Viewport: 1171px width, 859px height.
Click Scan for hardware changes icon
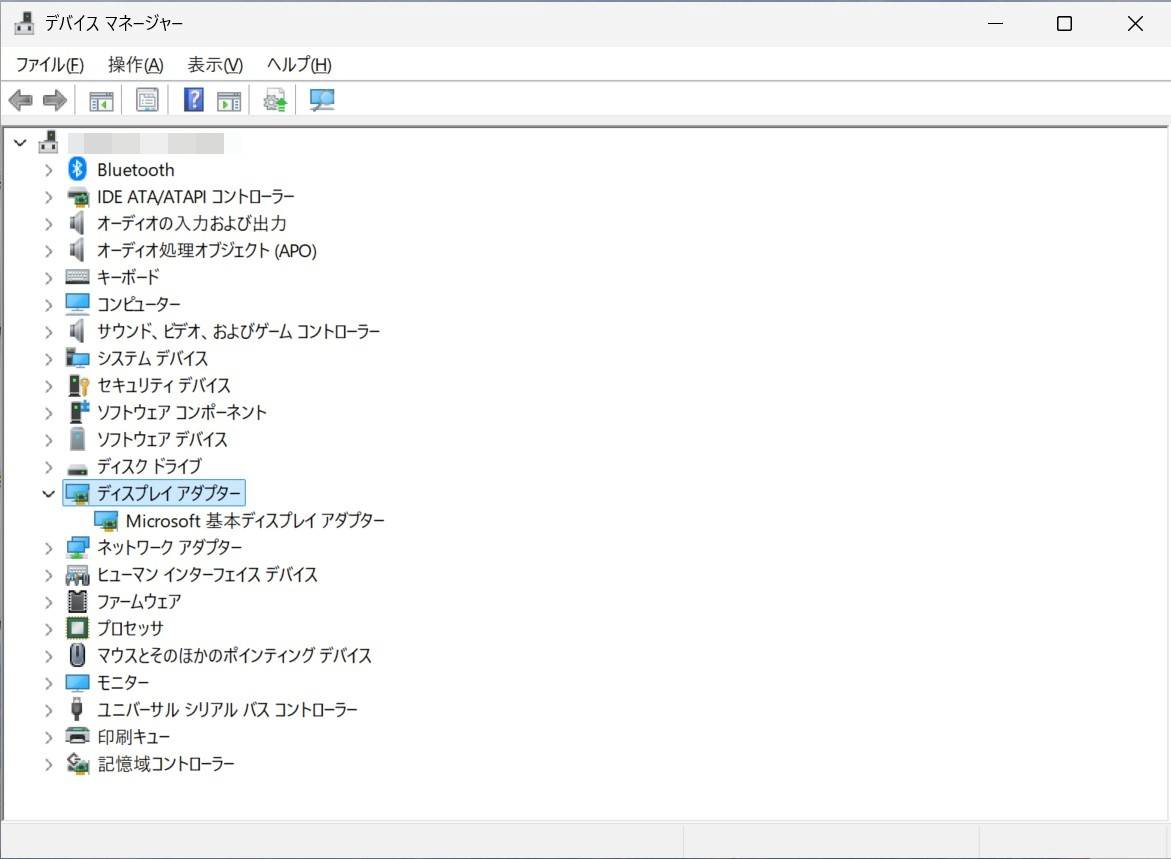click(322, 100)
